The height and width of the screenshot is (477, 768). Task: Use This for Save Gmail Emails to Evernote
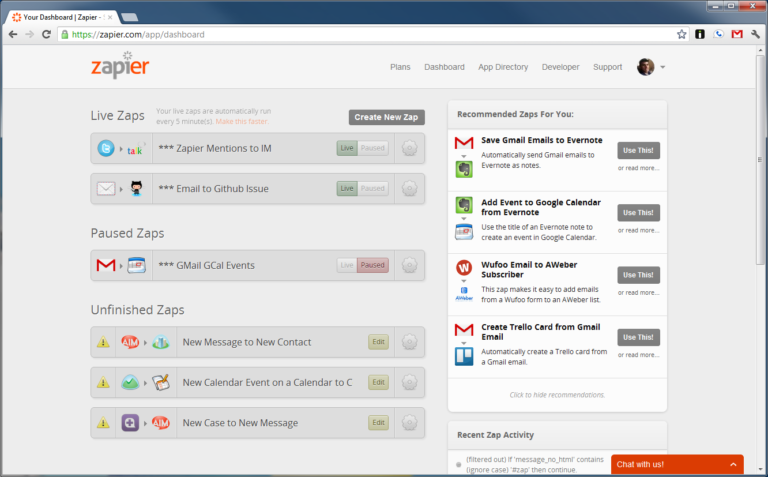(x=638, y=150)
